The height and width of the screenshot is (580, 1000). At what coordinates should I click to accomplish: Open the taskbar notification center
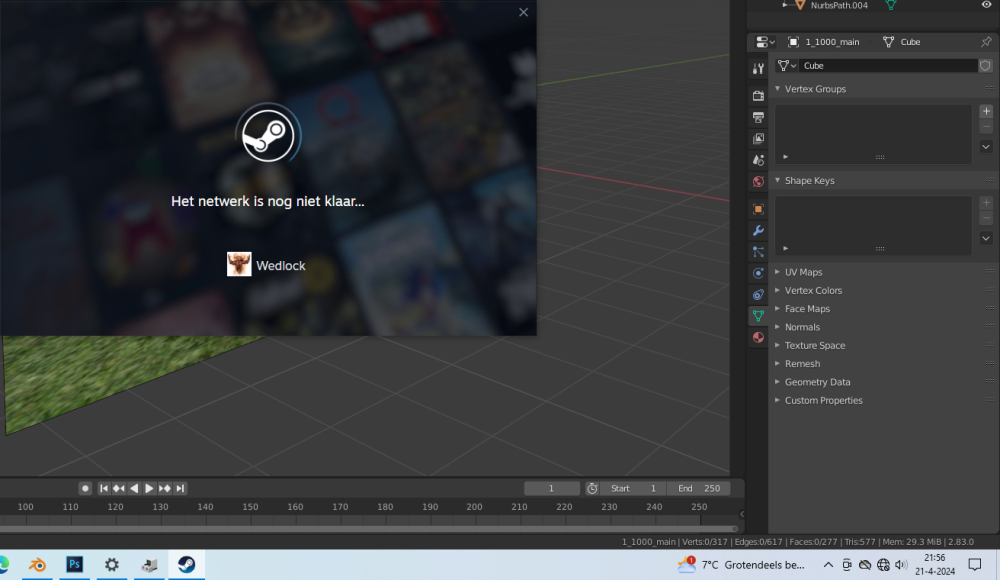pyautogui.click(x=974, y=565)
